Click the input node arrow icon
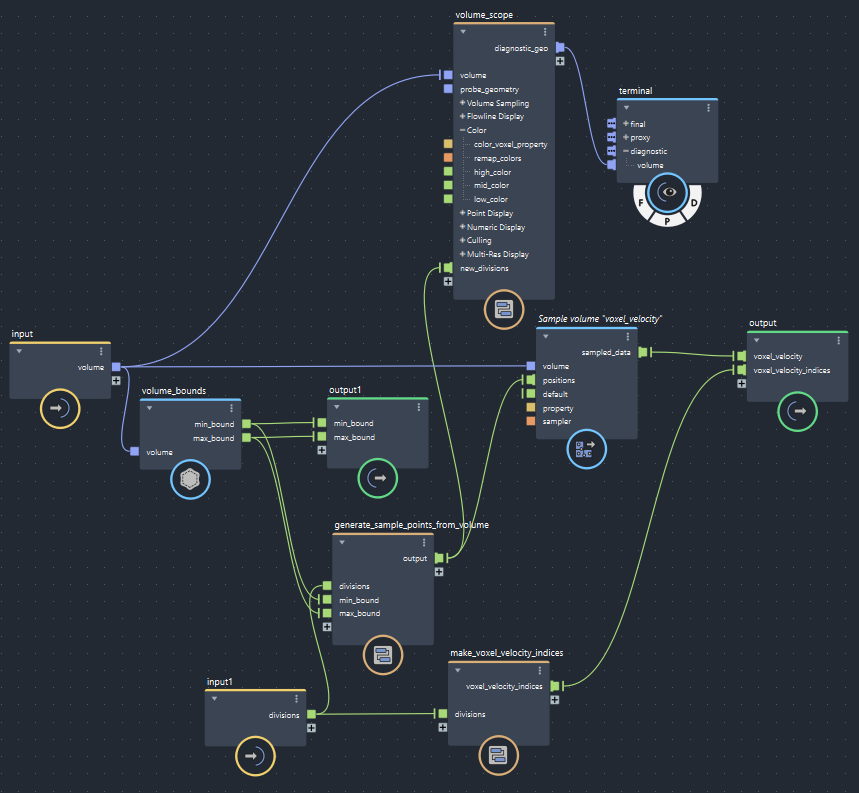Screen dimensions: 859x793 [59, 408]
